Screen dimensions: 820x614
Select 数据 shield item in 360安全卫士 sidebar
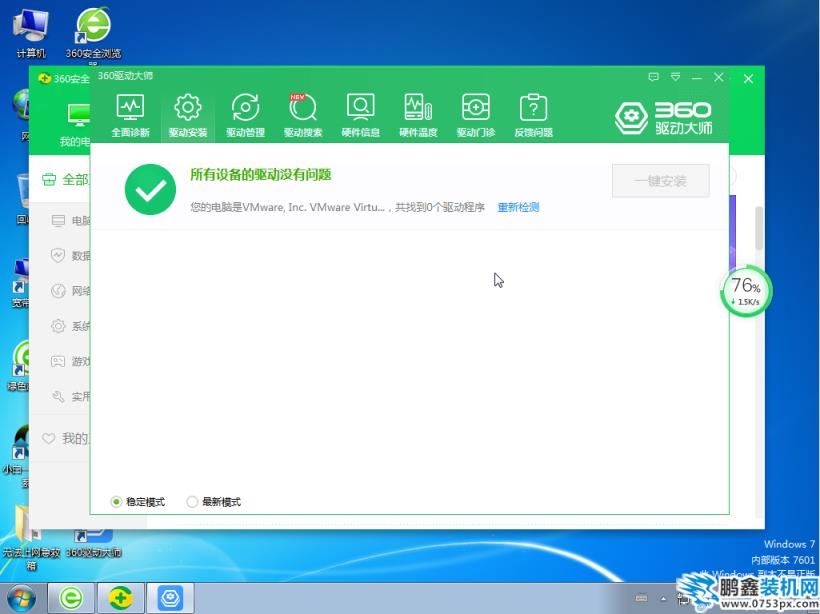pos(71,256)
